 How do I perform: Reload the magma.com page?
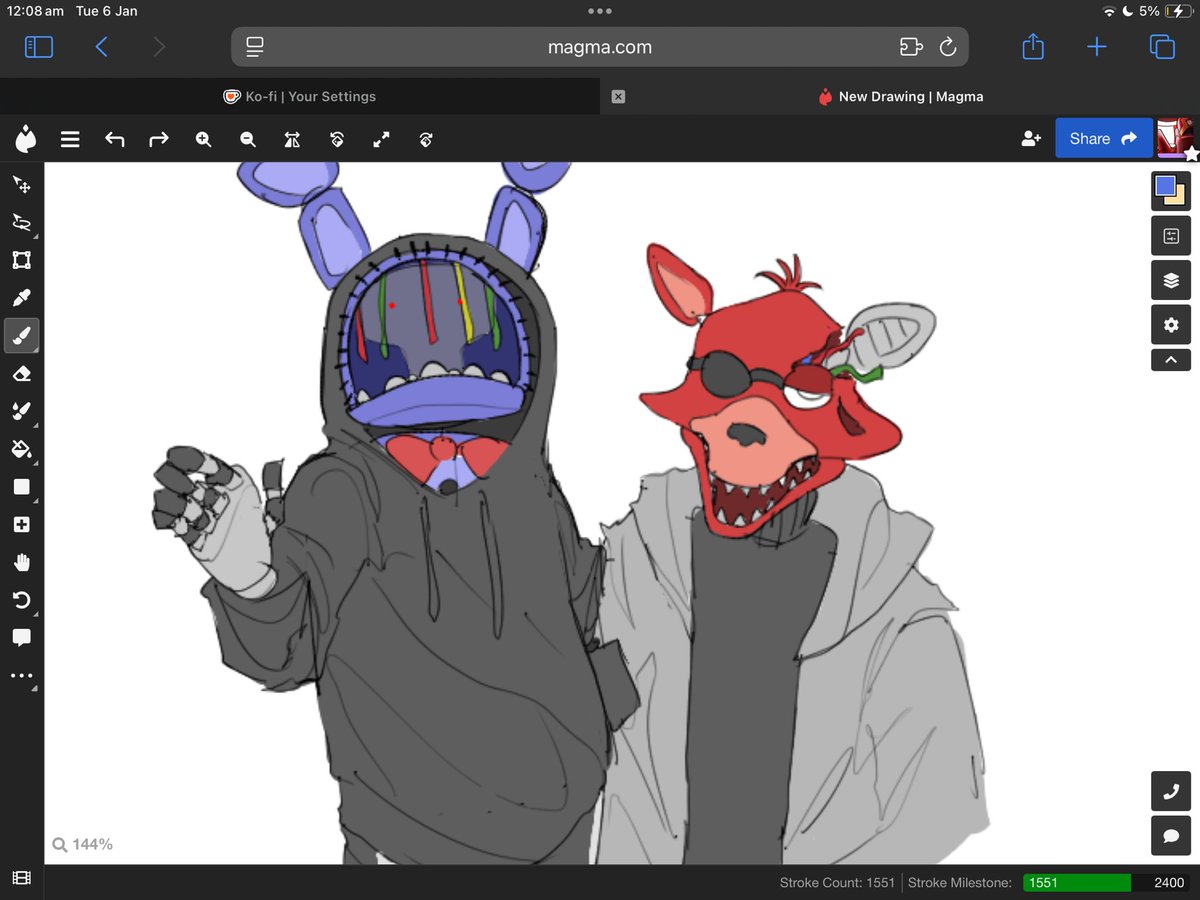pos(948,47)
